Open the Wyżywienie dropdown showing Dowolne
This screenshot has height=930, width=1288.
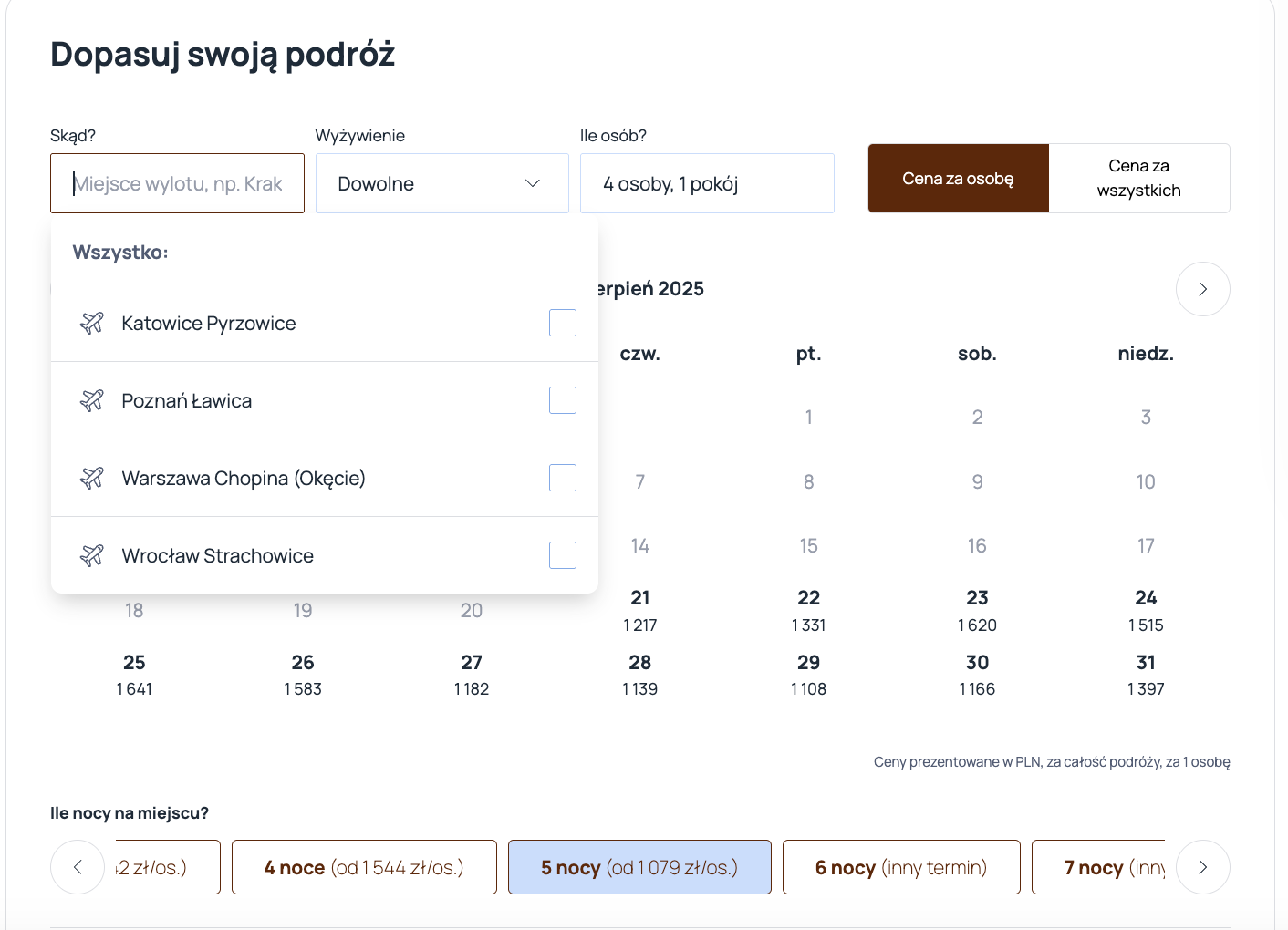pyautogui.click(x=442, y=183)
